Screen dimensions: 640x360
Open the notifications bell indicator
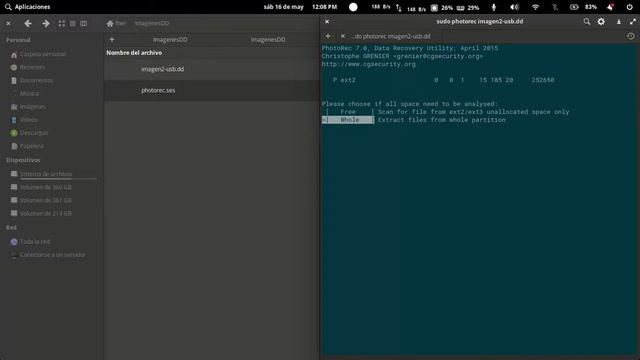[610, 7]
